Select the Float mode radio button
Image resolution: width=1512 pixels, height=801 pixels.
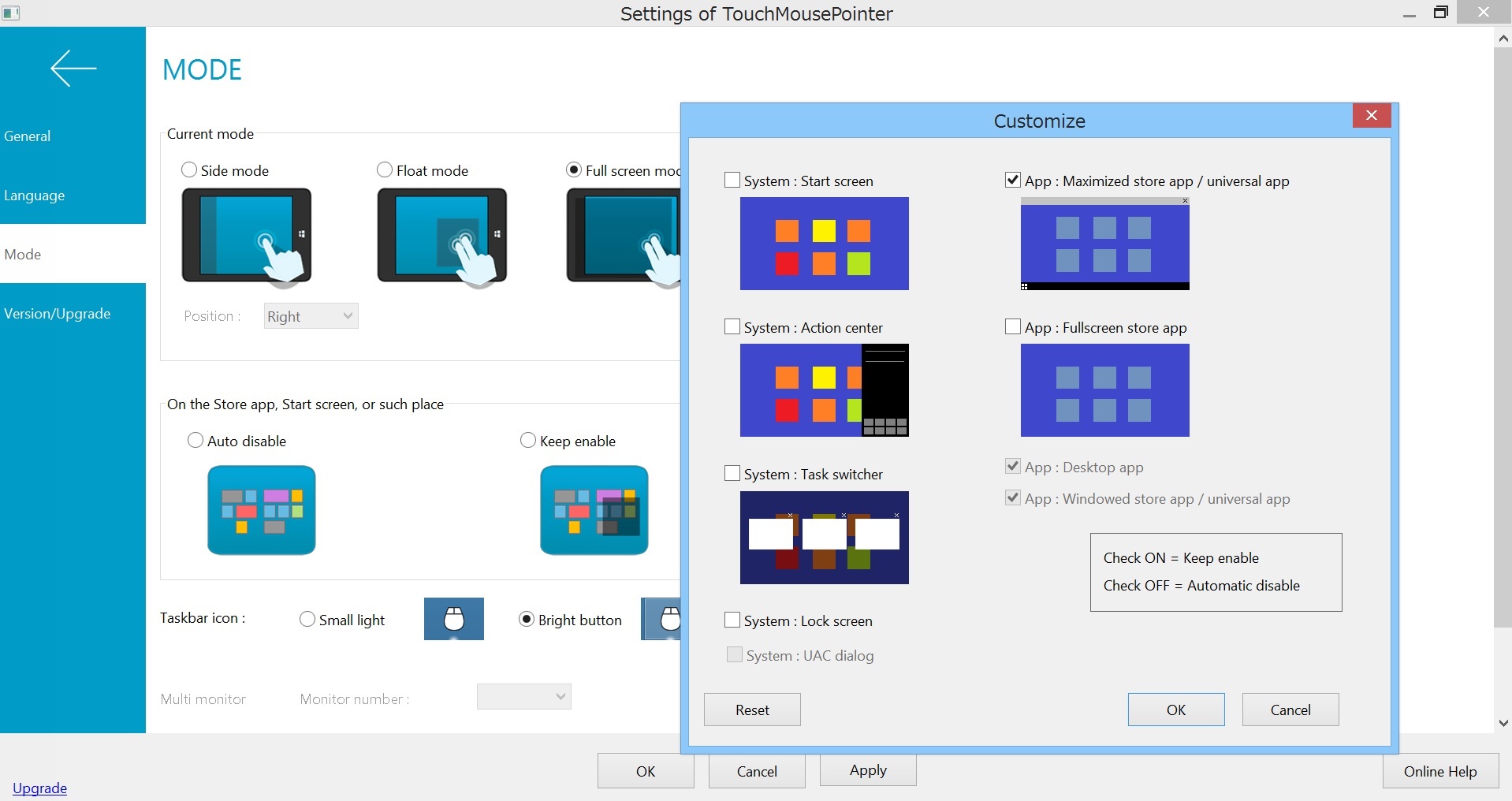[385, 170]
